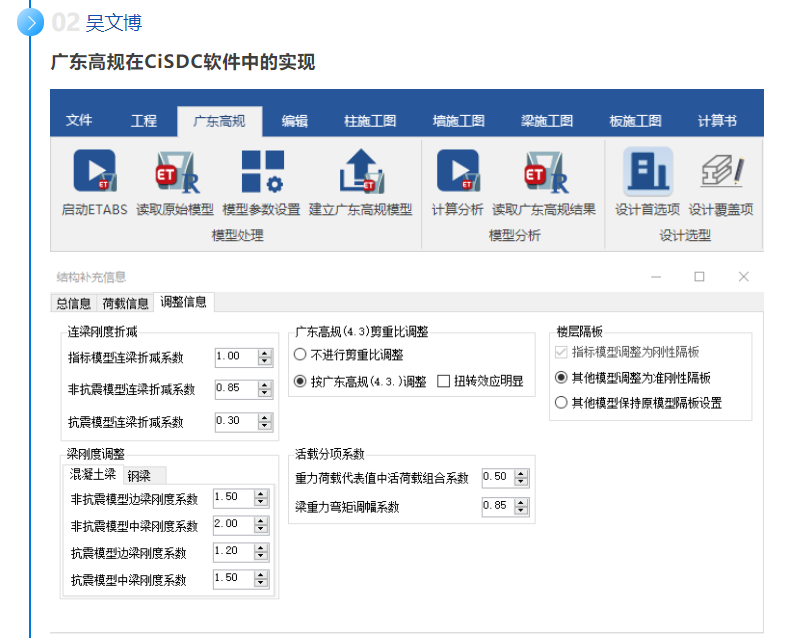
Task: Run the 计算分析 tool
Action: click(x=458, y=171)
